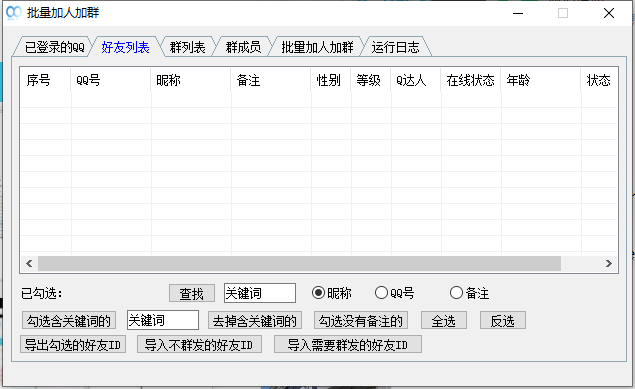Go to the 群成员 tab
Screen dimensions: 635x389
click(x=243, y=47)
